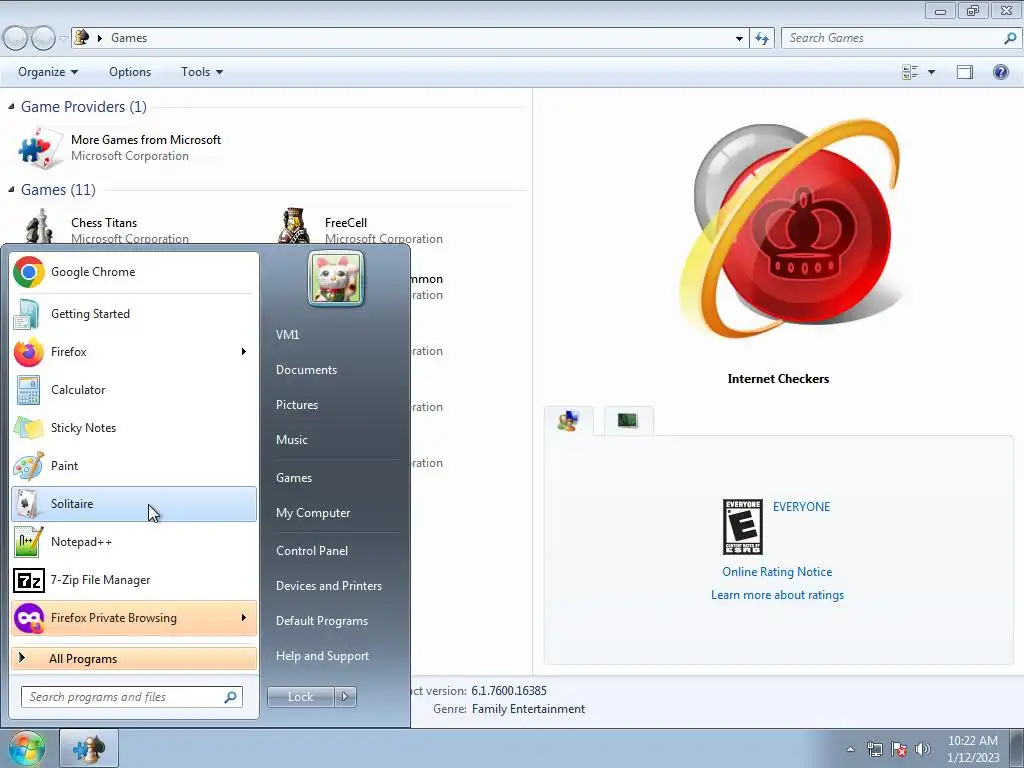Open VM1 user folder

click(x=287, y=334)
